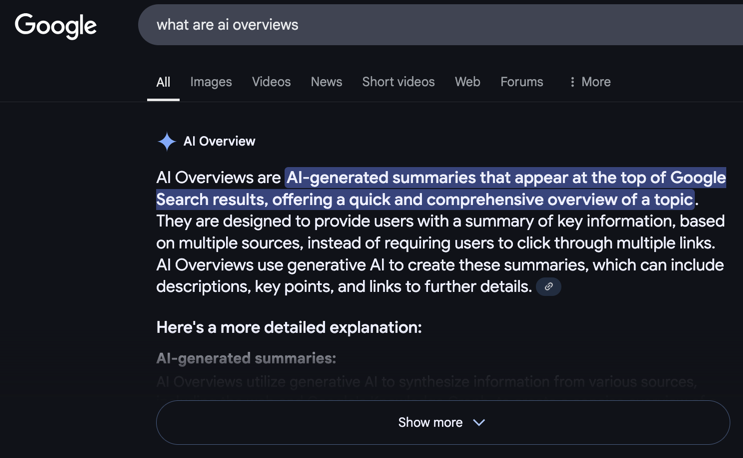The image size is (743, 458).
Task: Click text 'AI Overviews use generative AI'
Action: 271,265
